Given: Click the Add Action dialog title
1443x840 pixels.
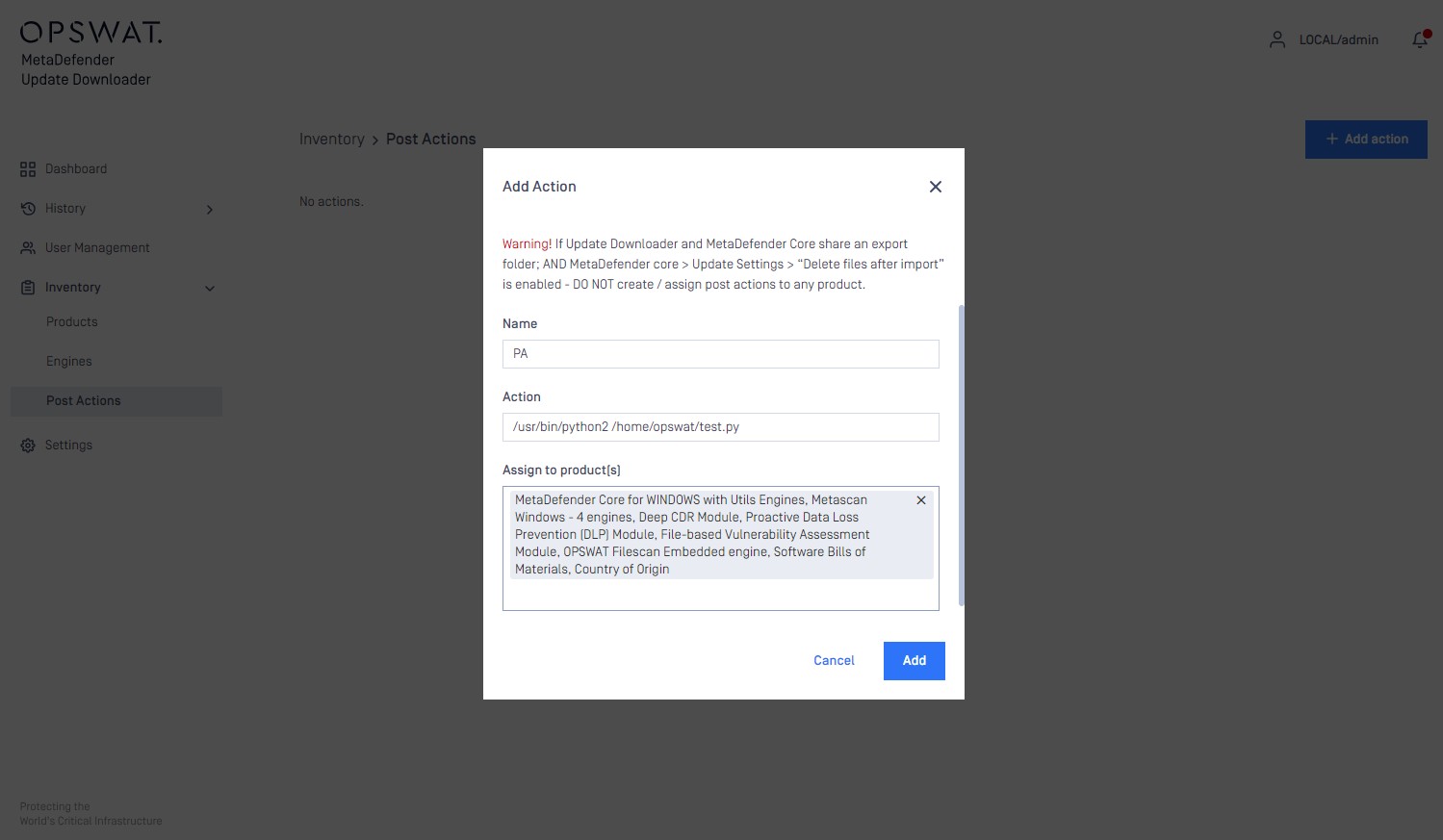Looking at the screenshot, I should point(539,187).
